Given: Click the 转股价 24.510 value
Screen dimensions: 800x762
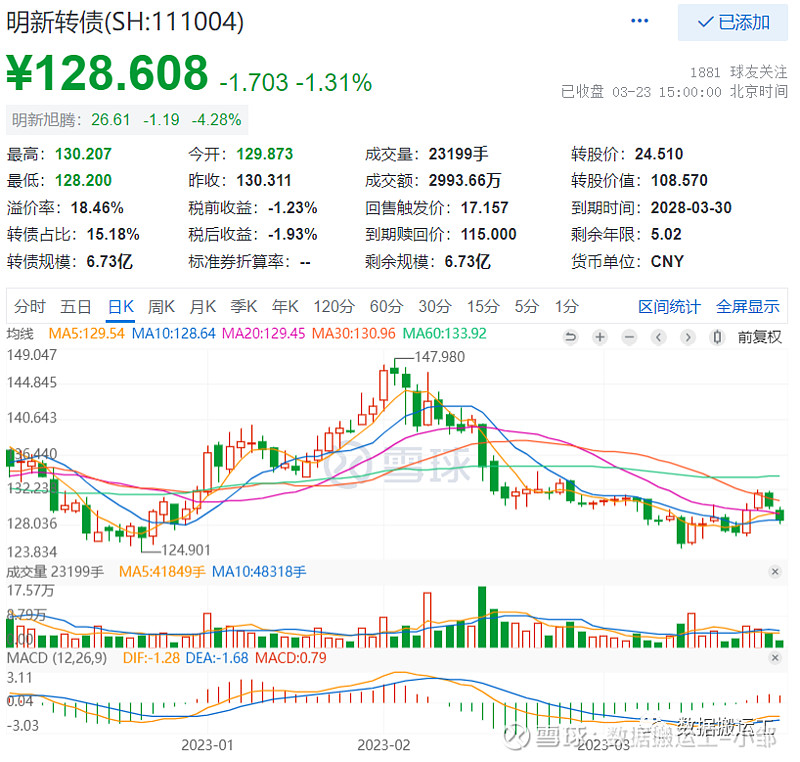Looking at the screenshot, I should (x=659, y=154).
